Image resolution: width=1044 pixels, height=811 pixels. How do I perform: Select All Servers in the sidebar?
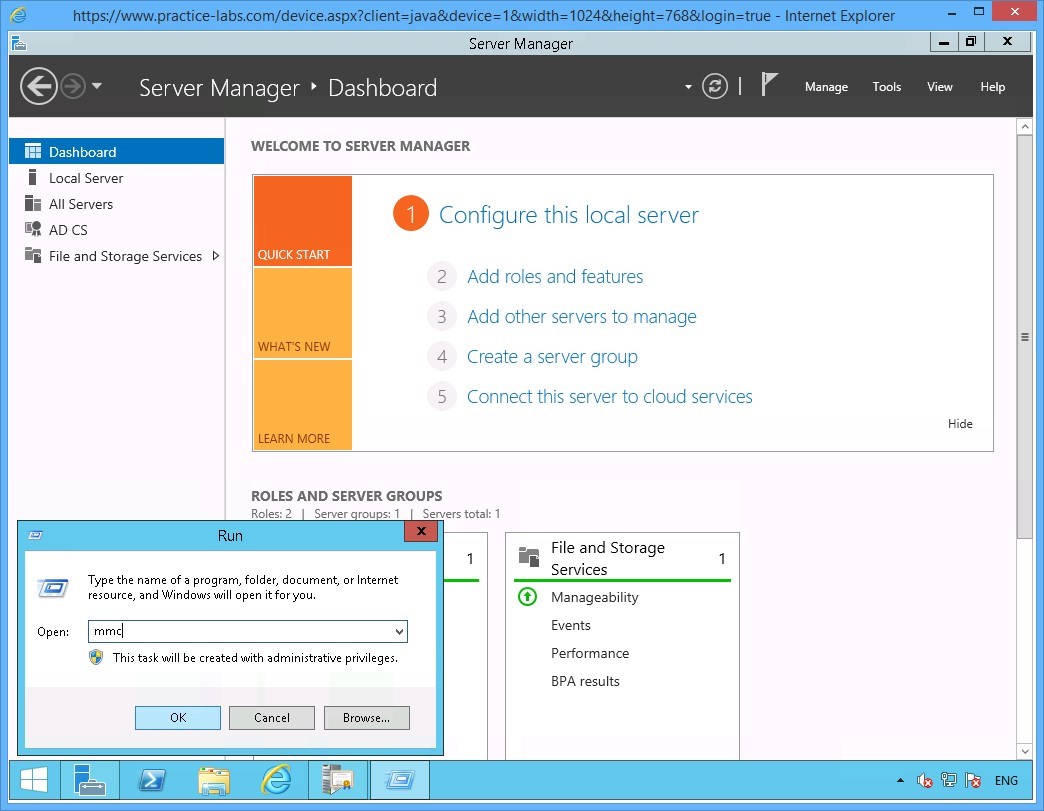tap(80, 203)
